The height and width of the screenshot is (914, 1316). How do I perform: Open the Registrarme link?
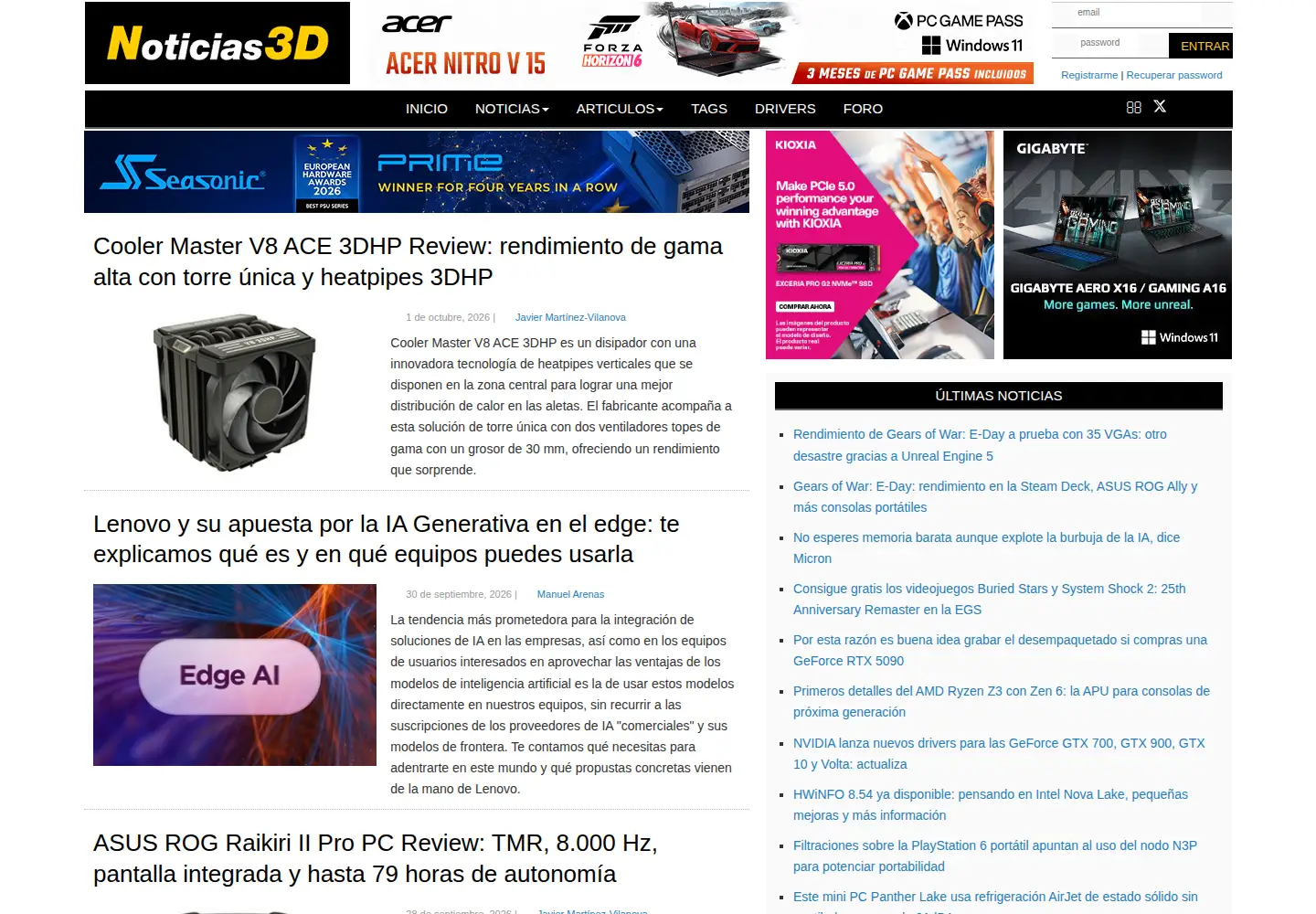click(1089, 75)
